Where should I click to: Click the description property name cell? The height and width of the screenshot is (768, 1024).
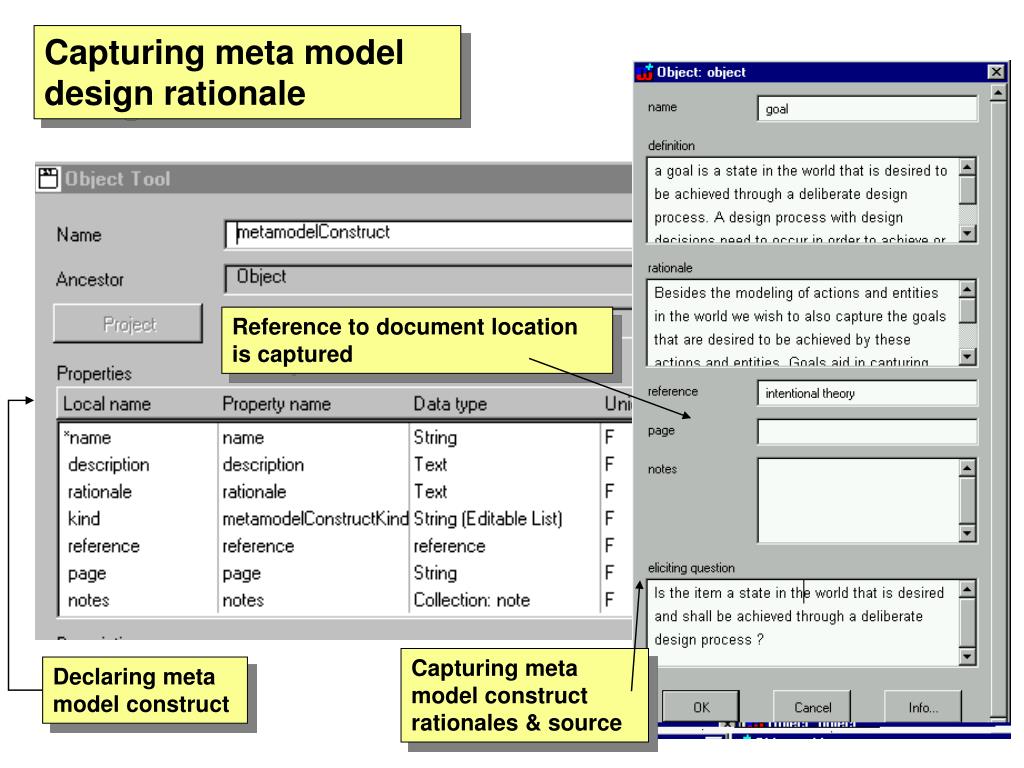pos(263,464)
